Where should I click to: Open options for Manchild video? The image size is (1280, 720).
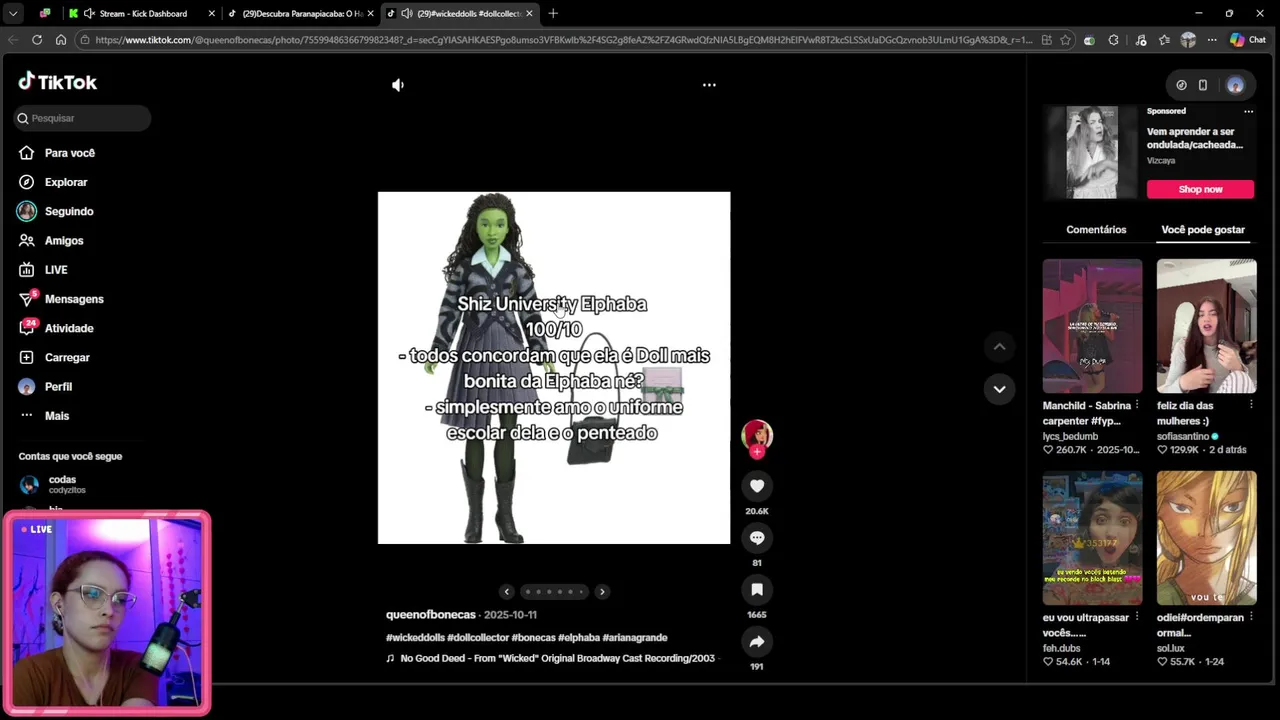pos(1137,405)
